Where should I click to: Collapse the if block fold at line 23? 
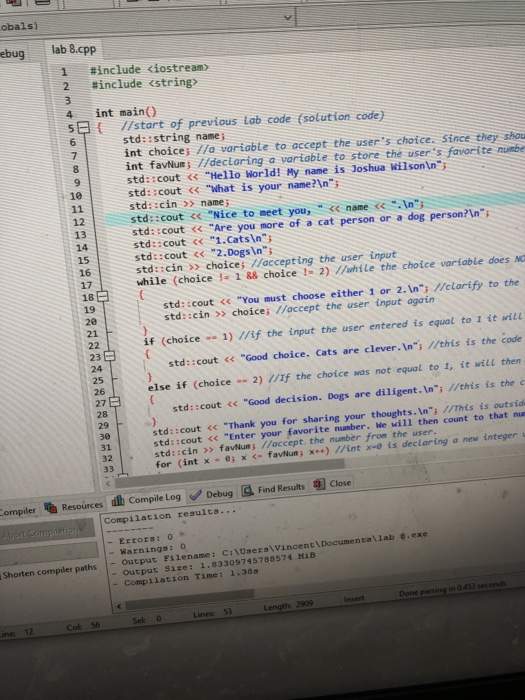[109, 357]
